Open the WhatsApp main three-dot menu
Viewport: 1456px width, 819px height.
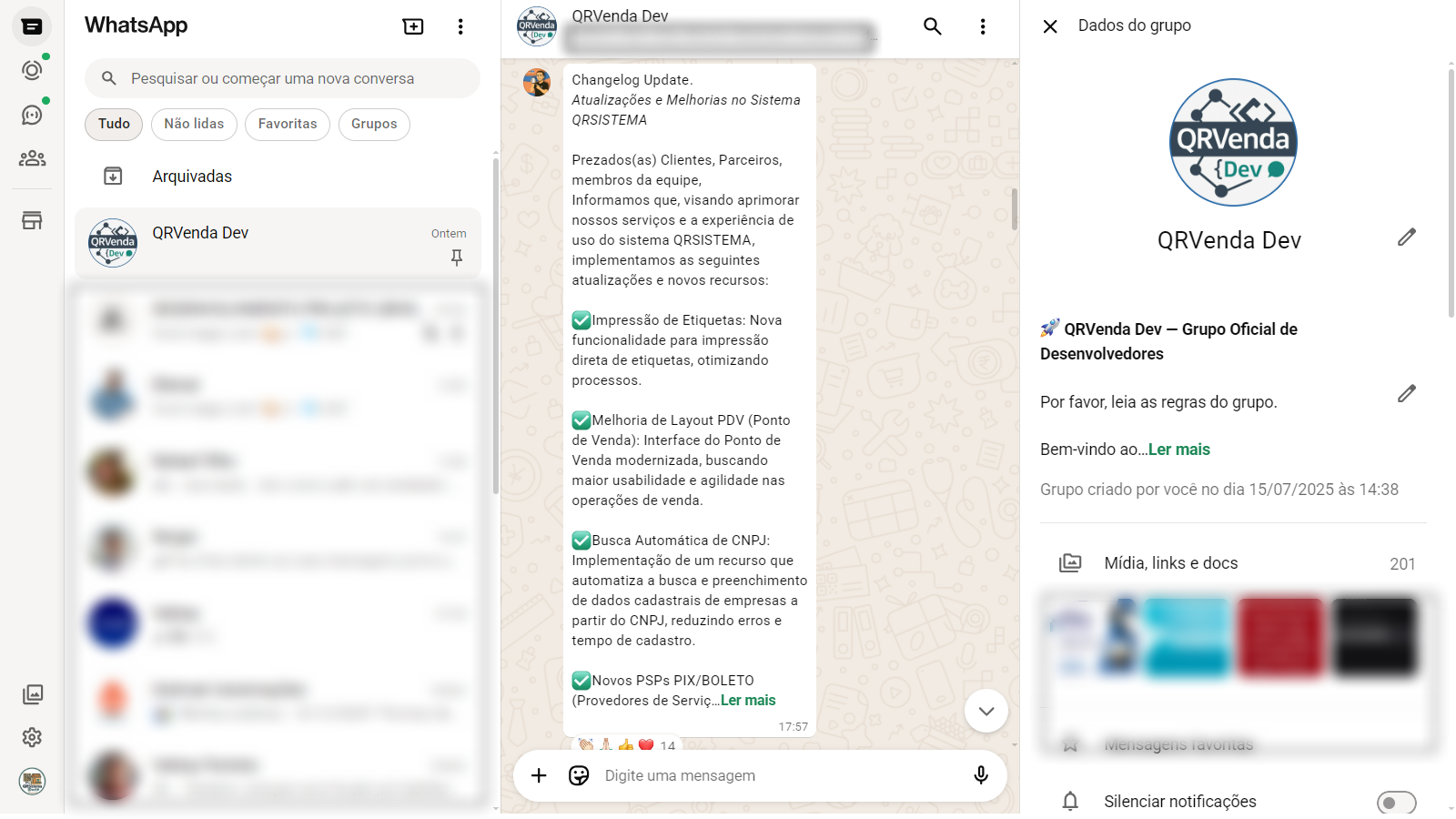tap(460, 26)
